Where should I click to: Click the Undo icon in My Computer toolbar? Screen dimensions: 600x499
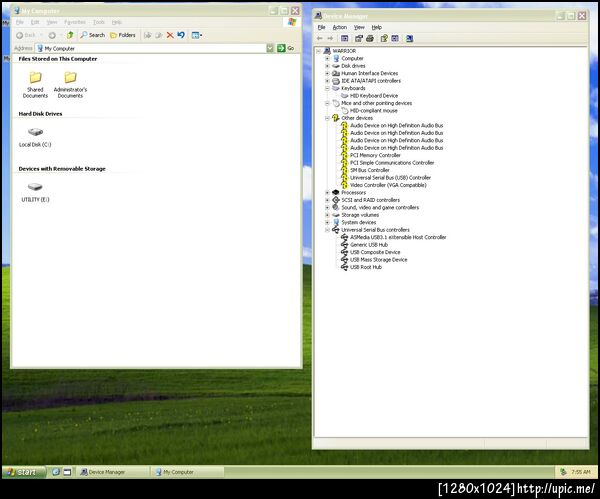pyautogui.click(x=181, y=35)
